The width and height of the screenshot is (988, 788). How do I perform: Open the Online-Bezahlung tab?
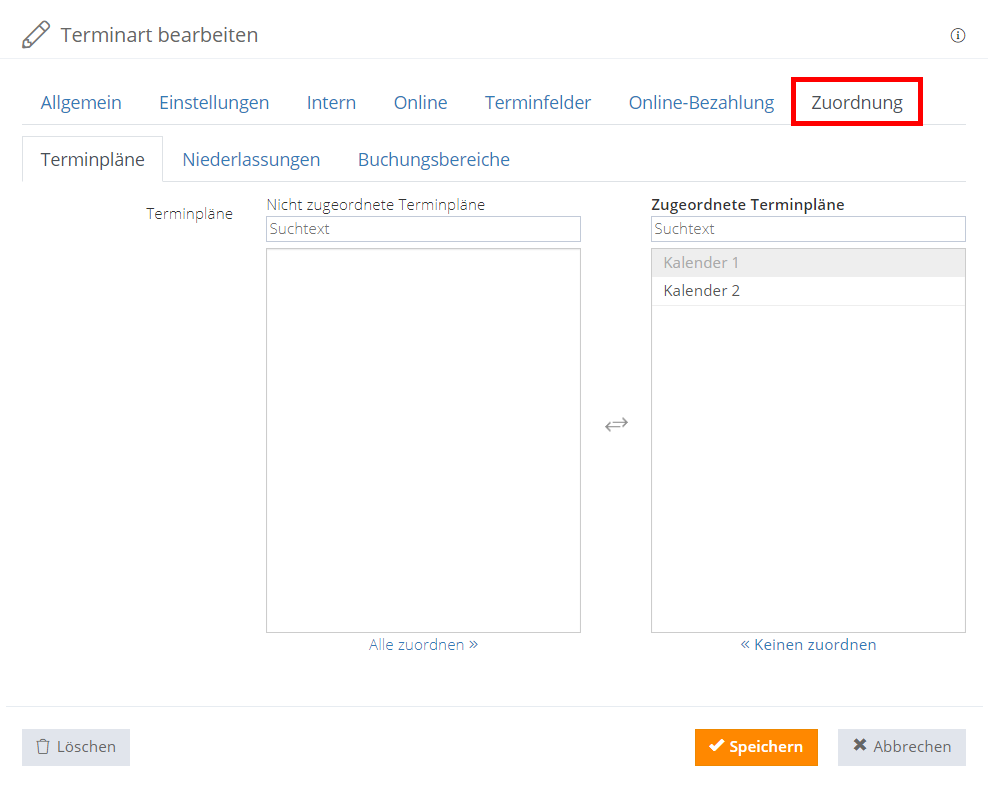point(701,103)
